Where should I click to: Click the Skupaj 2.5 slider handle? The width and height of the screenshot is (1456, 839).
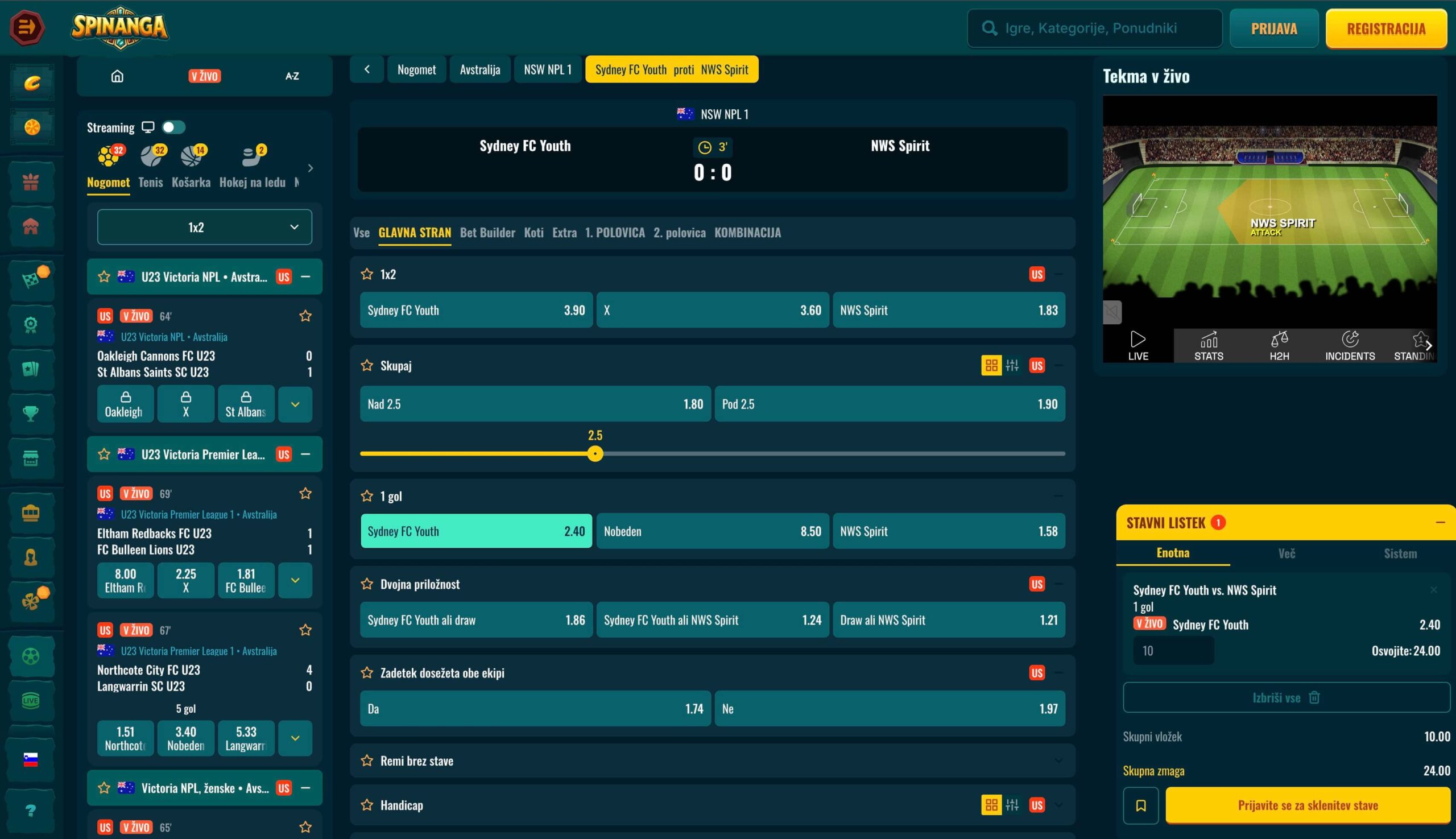[595, 454]
